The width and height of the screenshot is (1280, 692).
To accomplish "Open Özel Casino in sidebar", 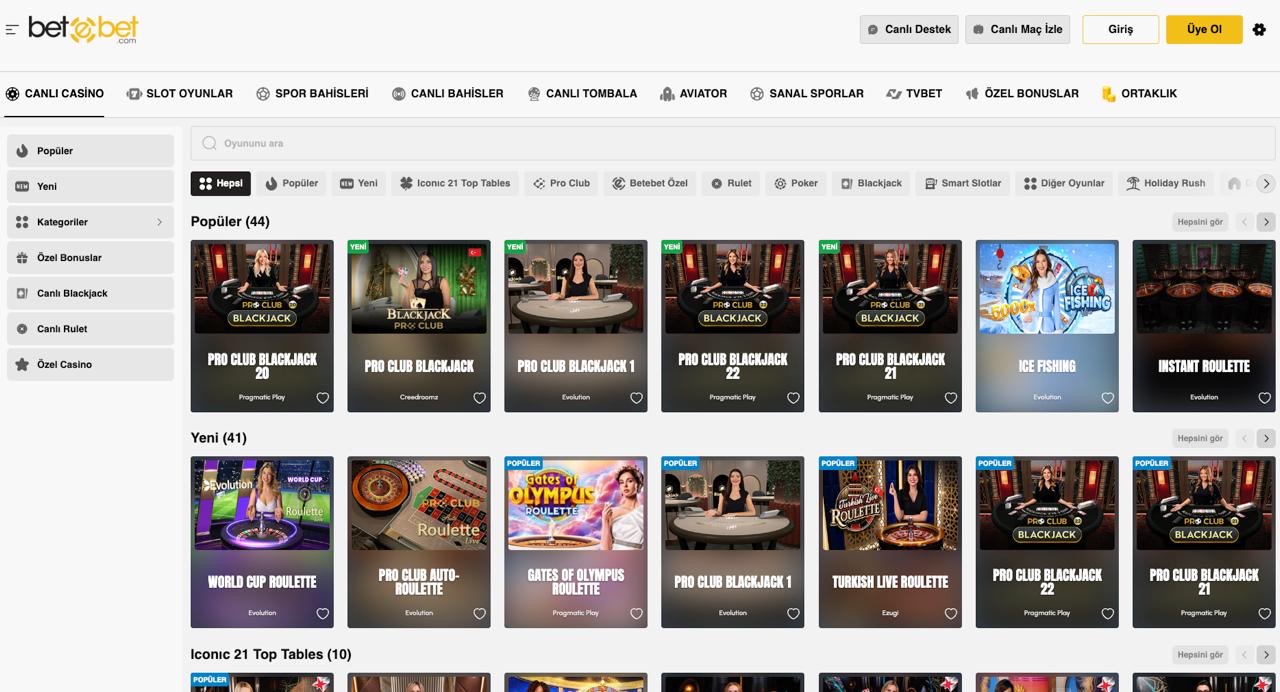I will pyautogui.click(x=90, y=365).
